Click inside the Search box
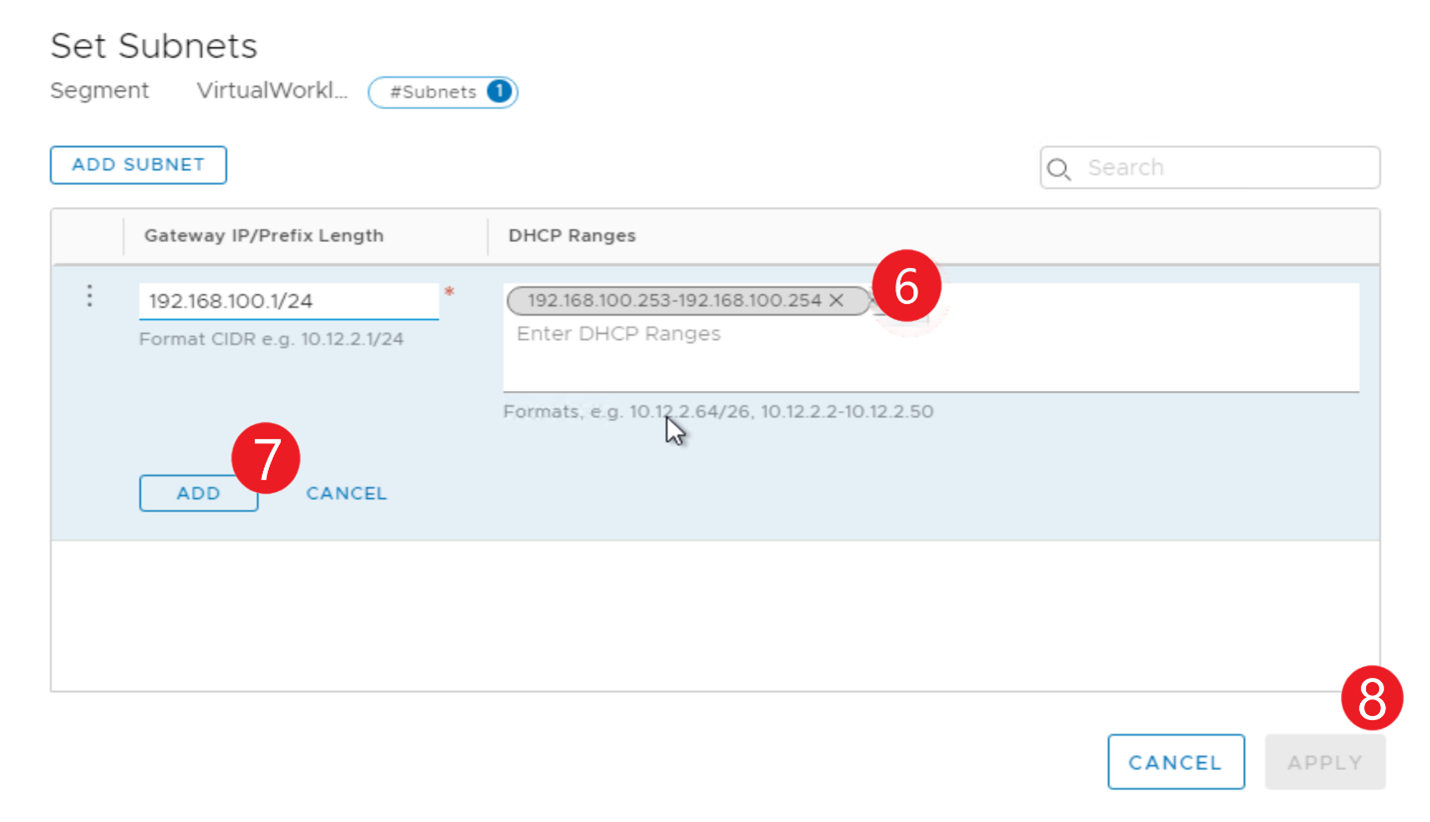1430x822 pixels. [1200, 167]
